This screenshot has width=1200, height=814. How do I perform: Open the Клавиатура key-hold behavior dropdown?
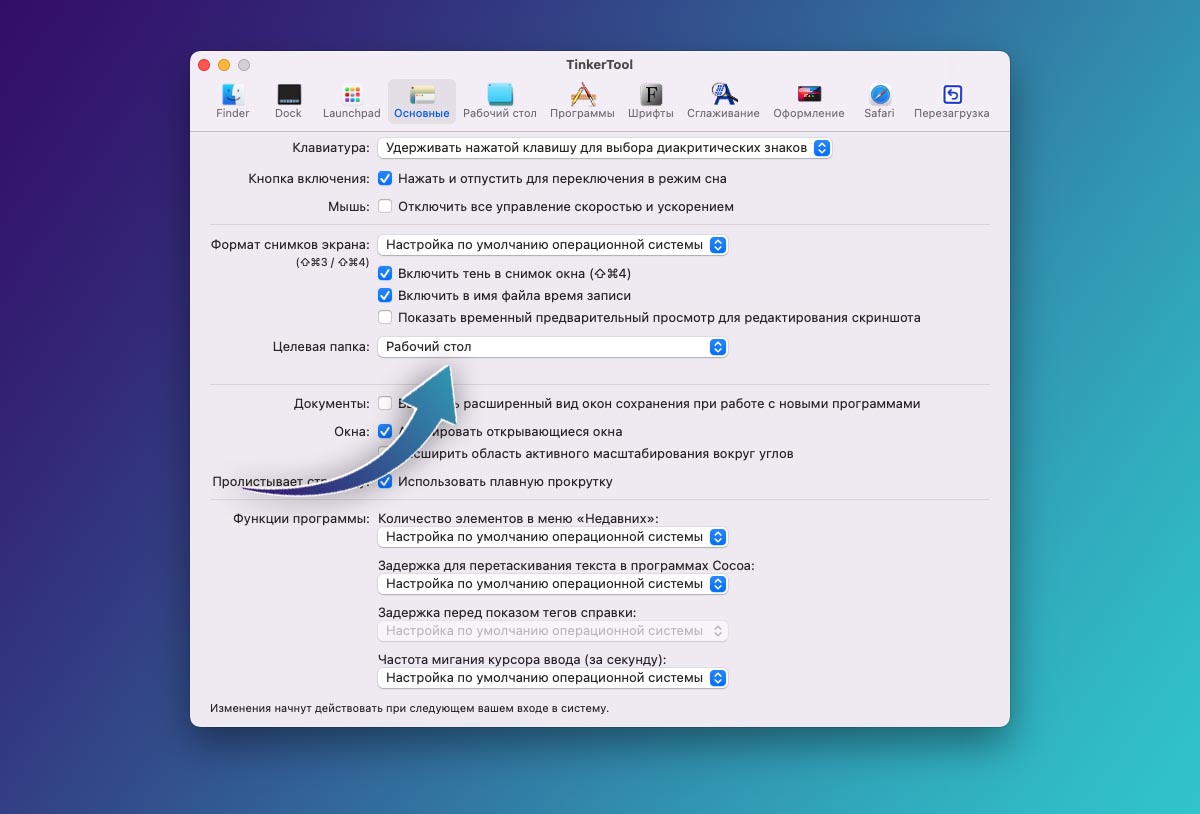coord(605,148)
